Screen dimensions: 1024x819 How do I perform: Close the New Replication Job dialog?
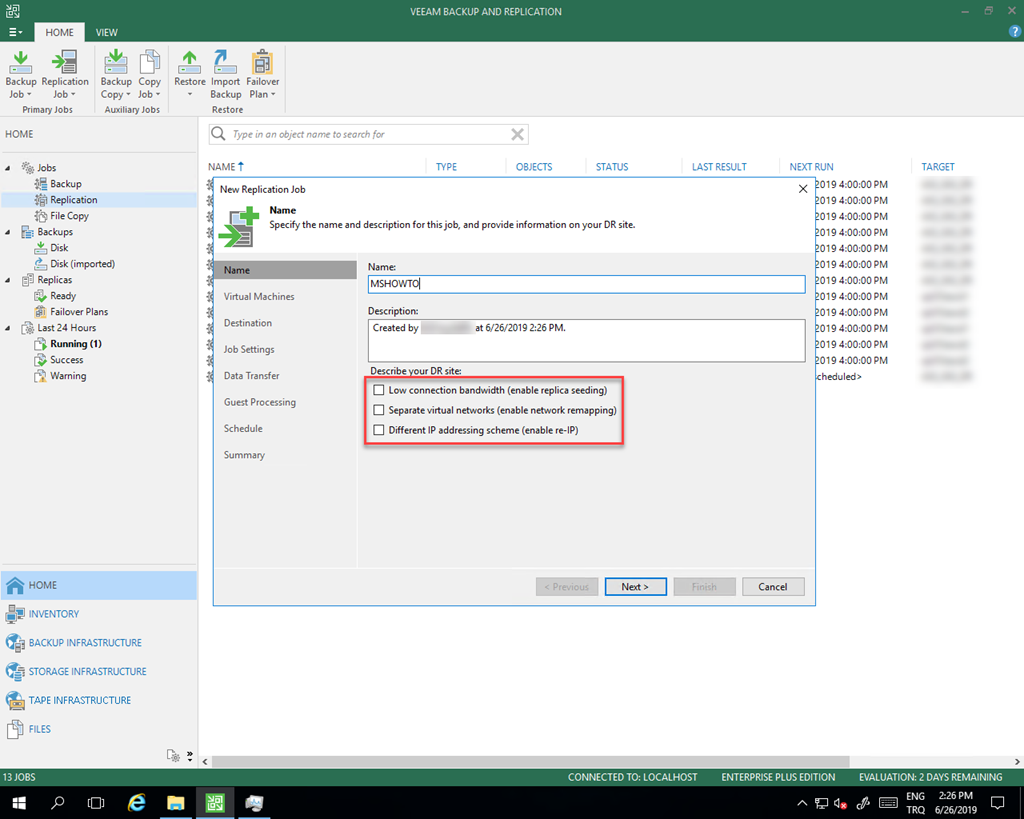pos(803,189)
